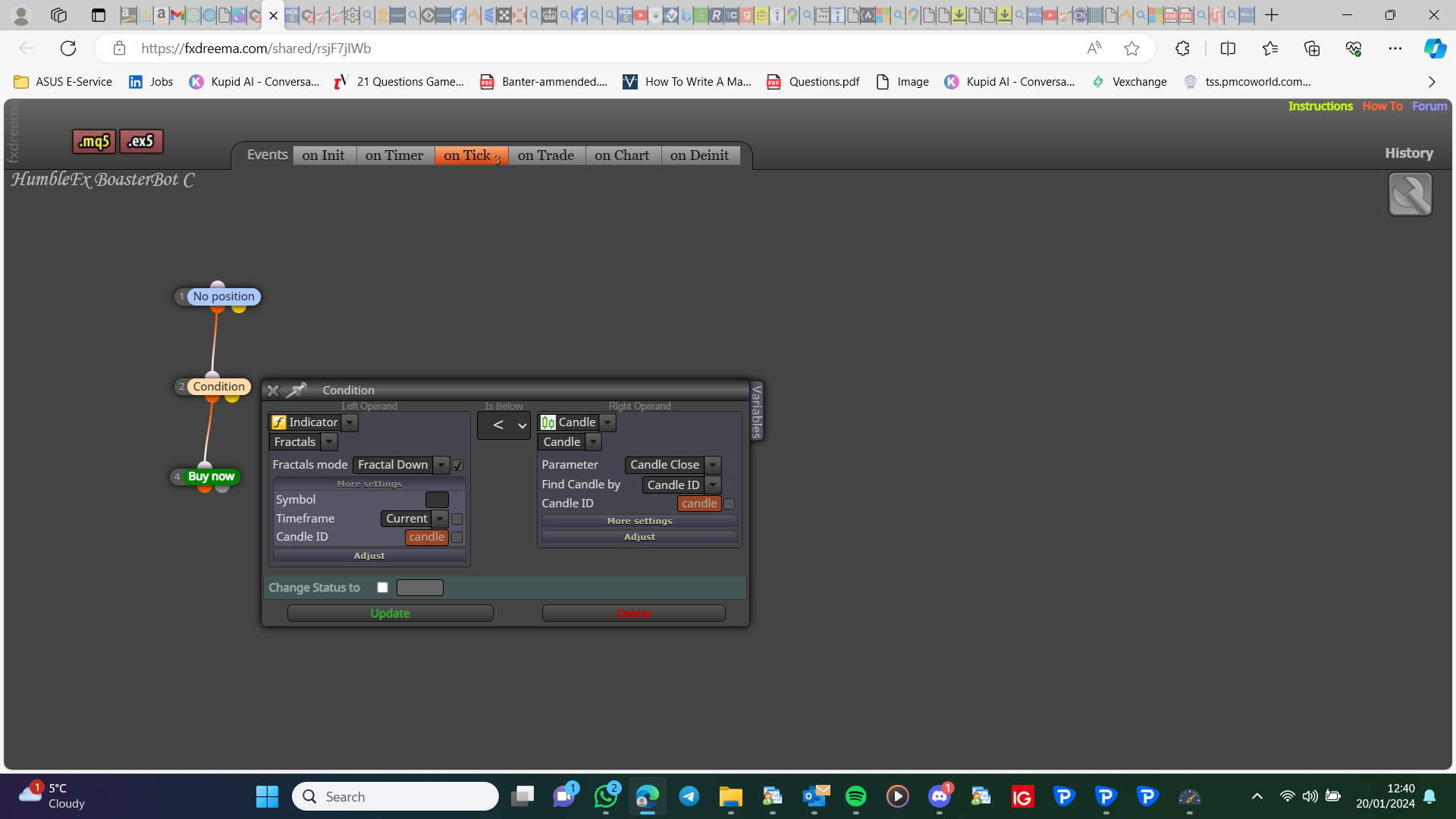Open browser Settings and more menu
The image size is (1456, 819).
coord(1395,49)
